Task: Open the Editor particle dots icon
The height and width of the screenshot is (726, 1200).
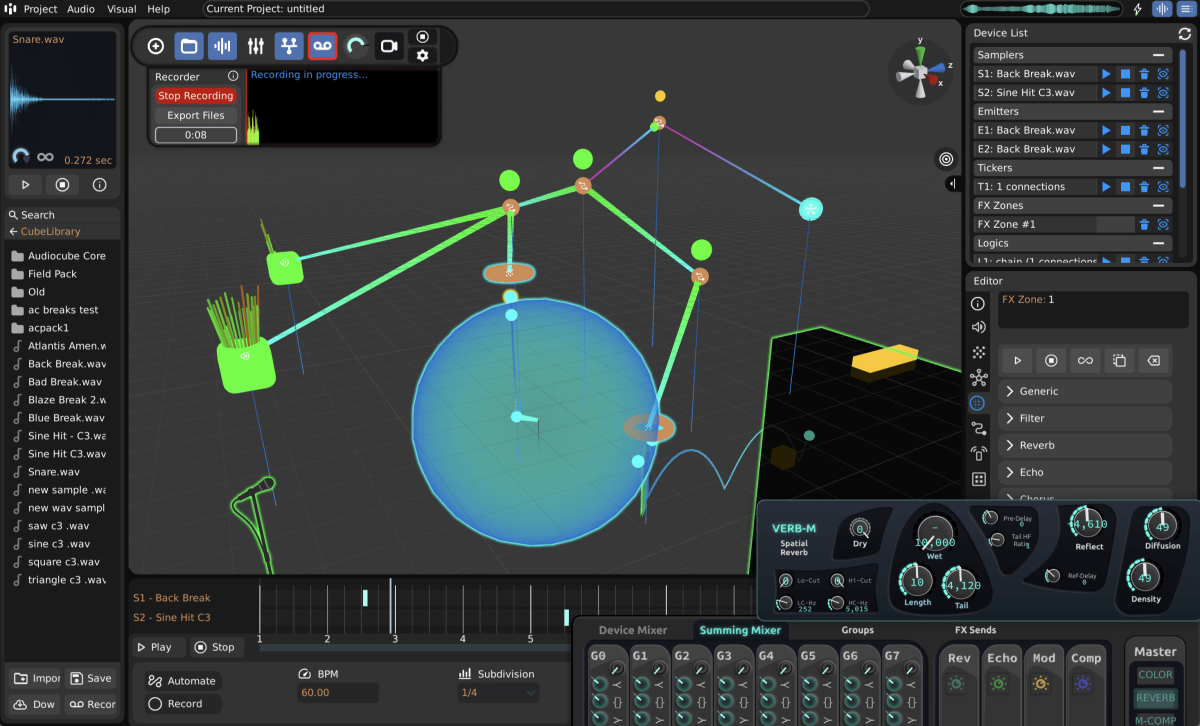Action: click(x=978, y=352)
